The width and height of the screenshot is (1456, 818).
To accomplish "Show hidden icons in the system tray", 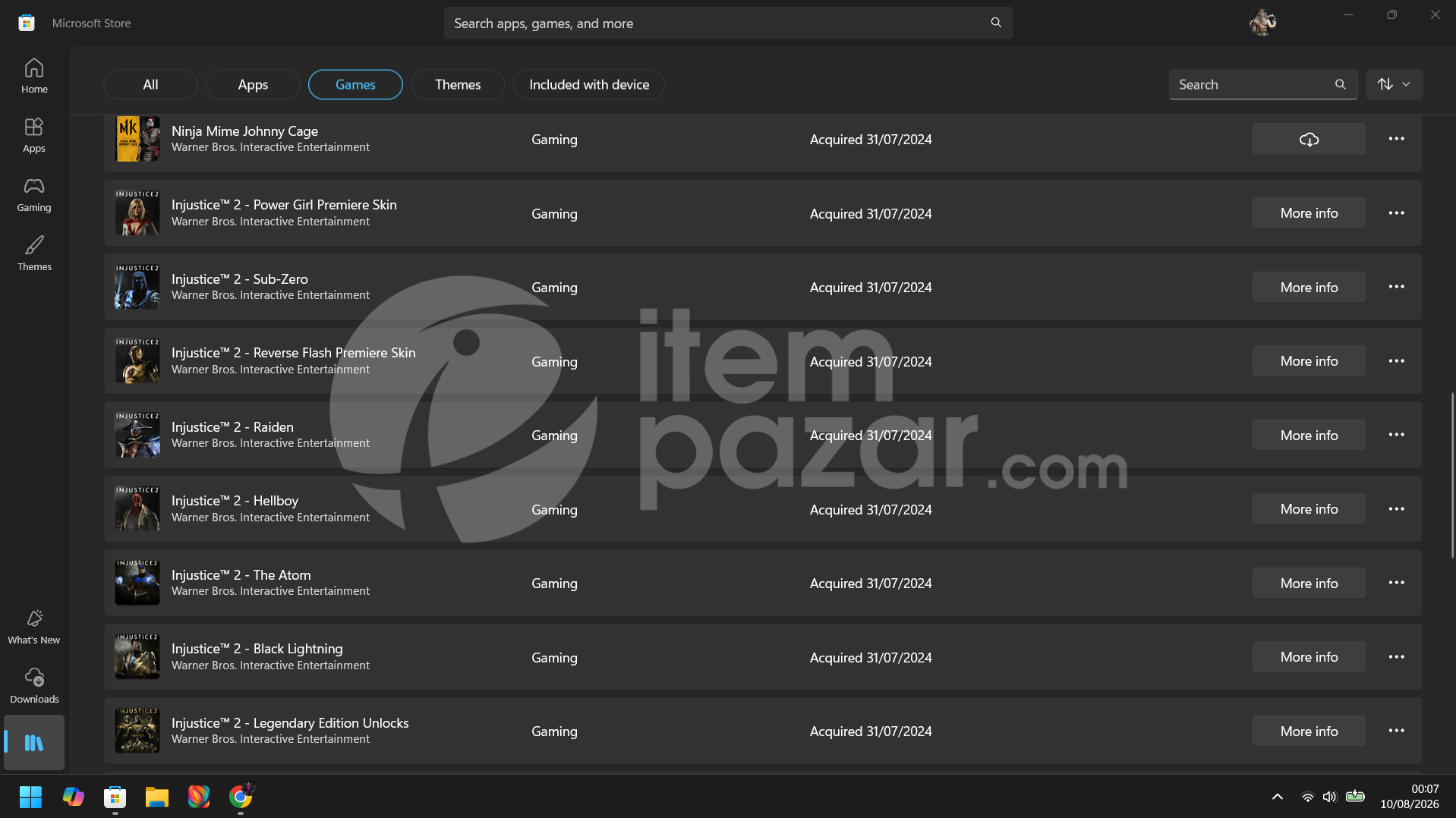I will pyautogui.click(x=1277, y=797).
